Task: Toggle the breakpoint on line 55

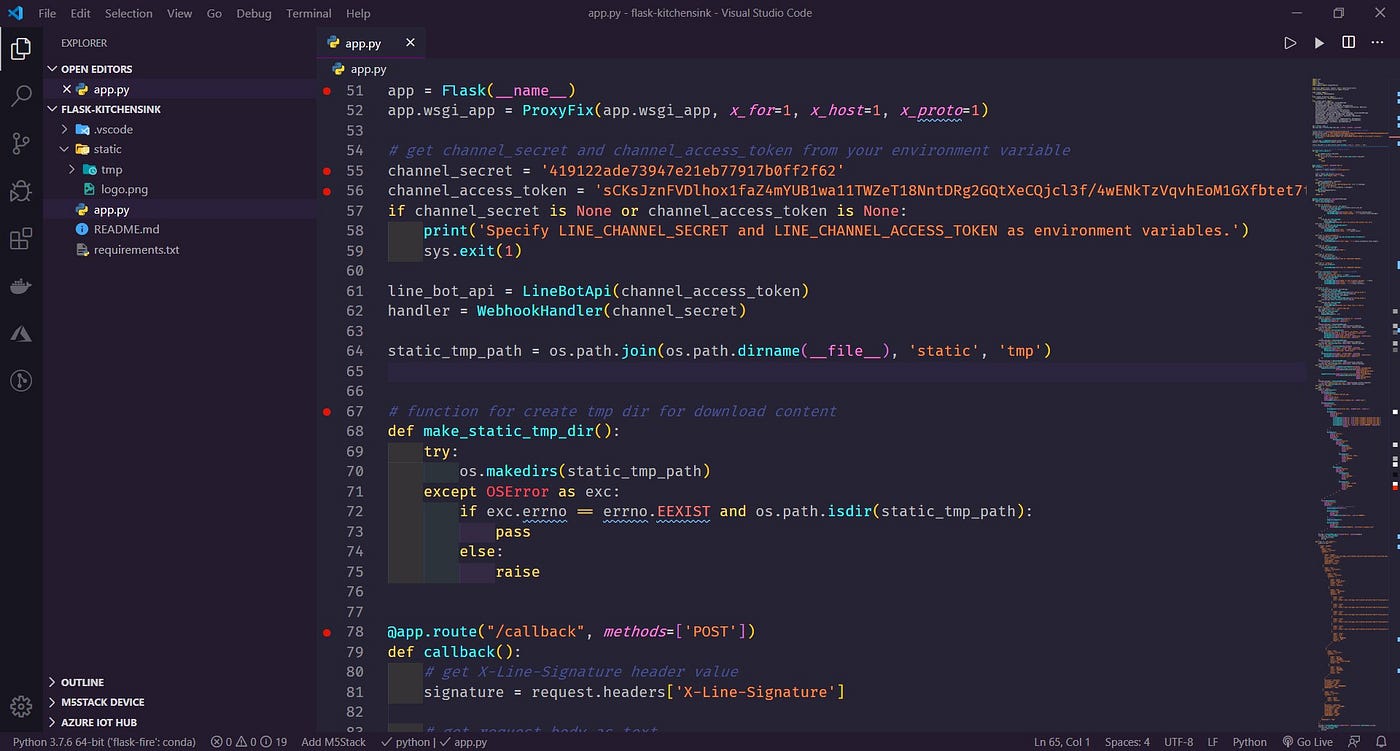Action: (326, 170)
